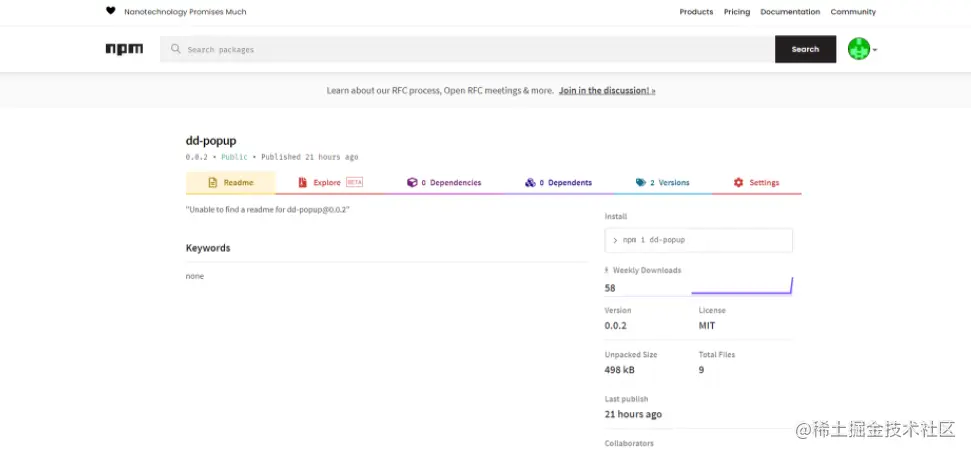Image resolution: width=971 pixels, height=455 pixels.
Task: Open the 2 Versions tab
Action: point(662,183)
